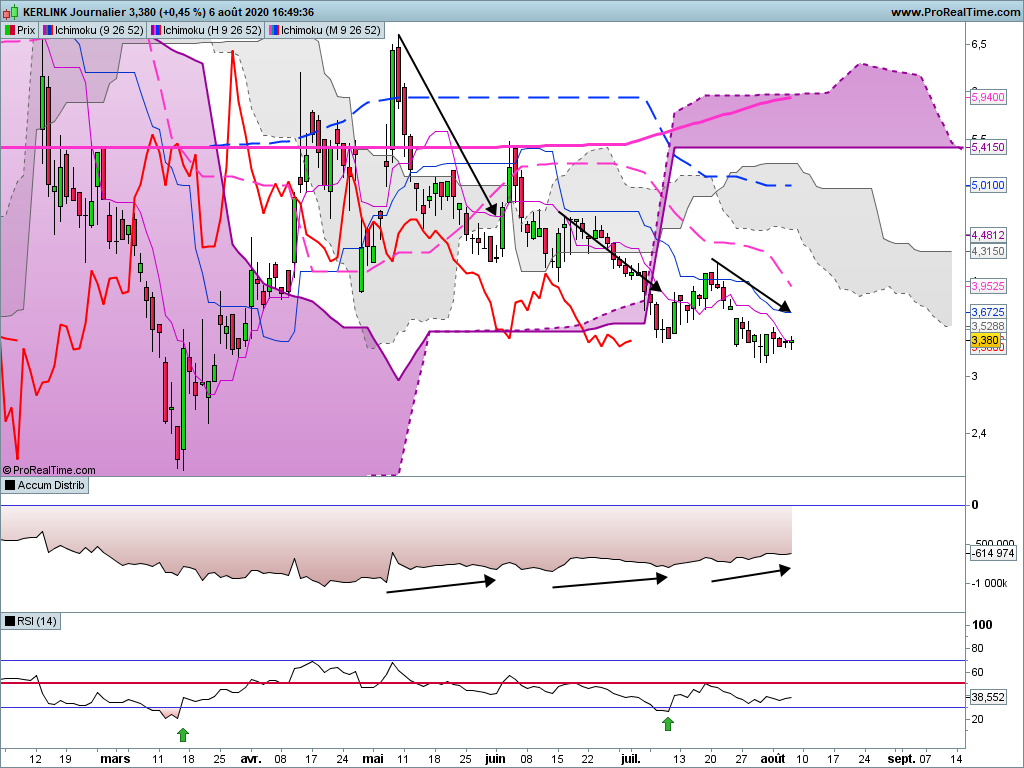Click the candlestick icon beside KERLINK title
The width and height of the screenshot is (1024, 768).
point(11,12)
